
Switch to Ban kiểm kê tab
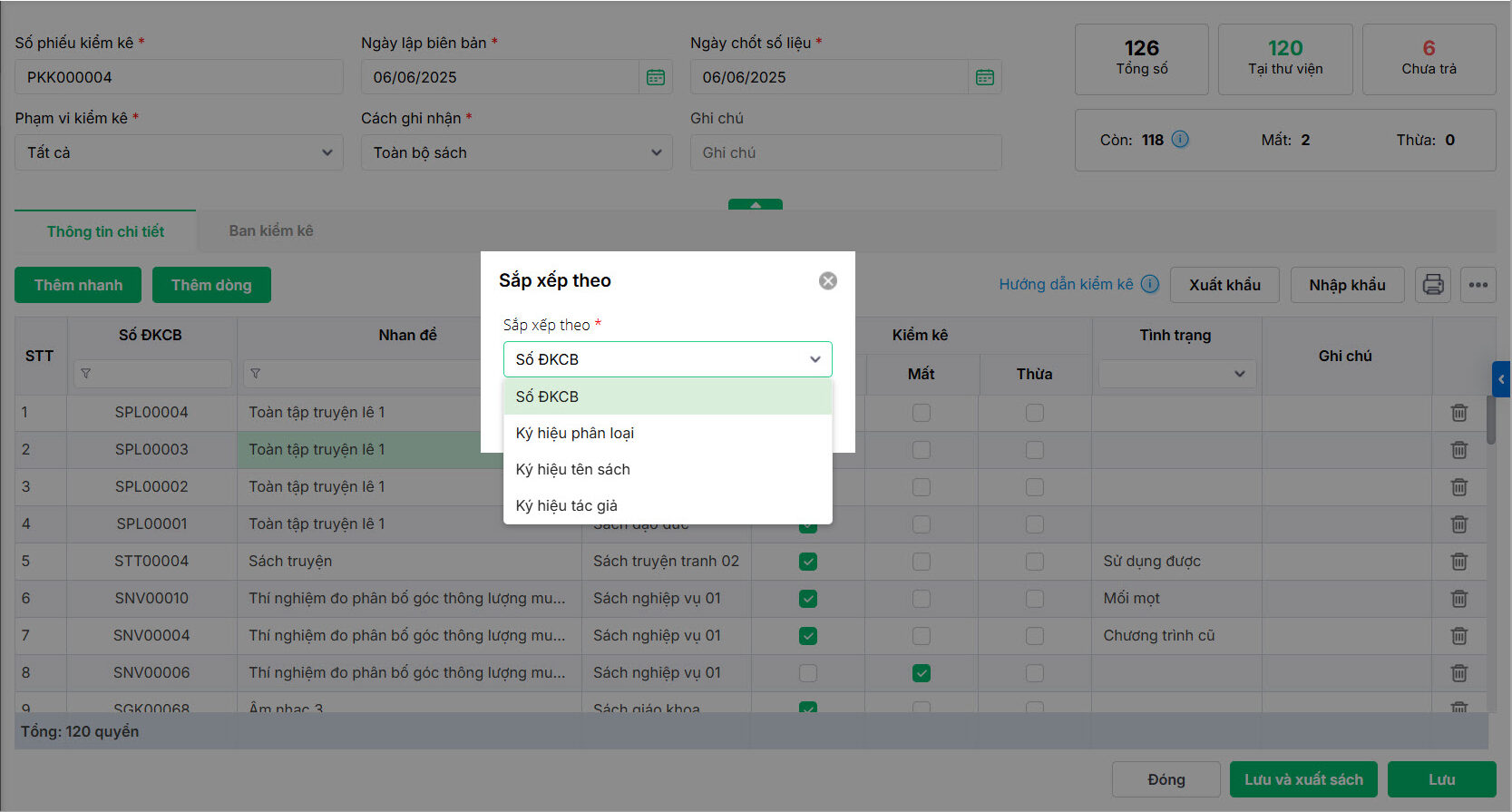(270, 230)
